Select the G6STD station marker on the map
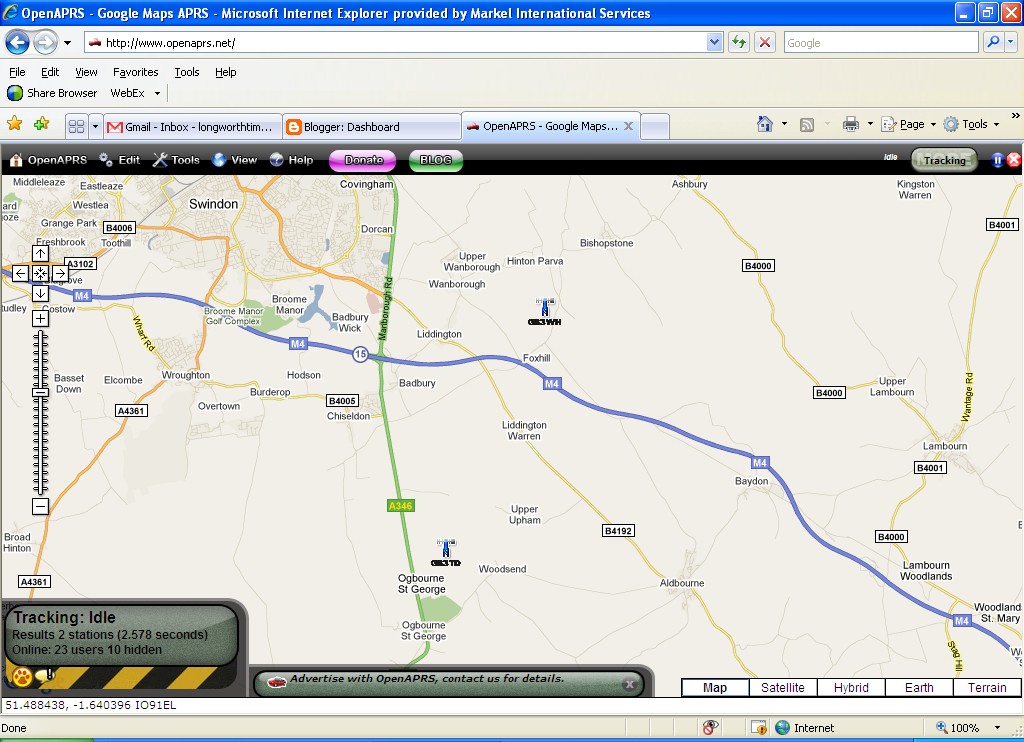Screen dimensions: 1024x742 [x=446, y=549]
